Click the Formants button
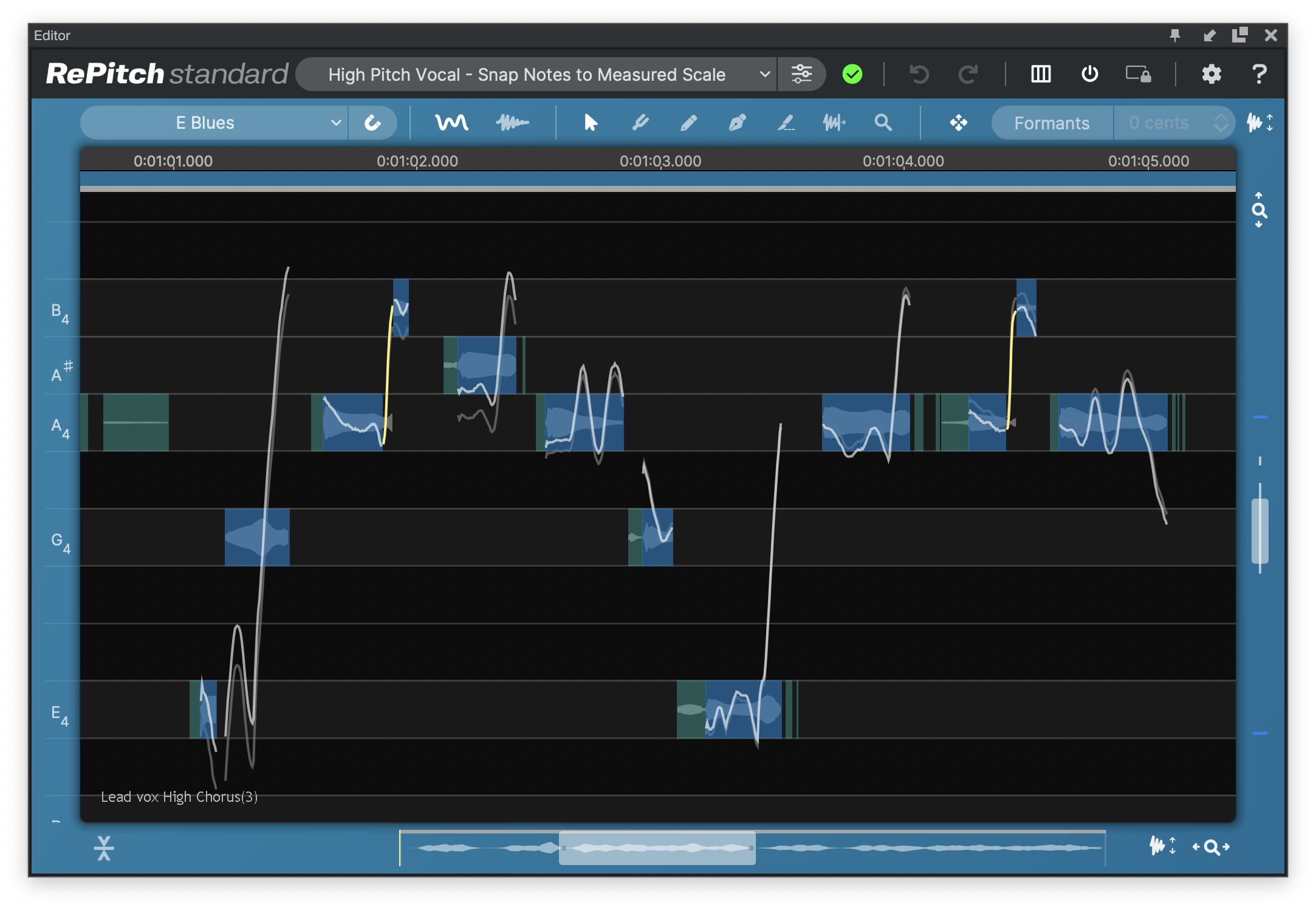The width and height of the screenshot is (1316, 910). tap(1052, 123)
